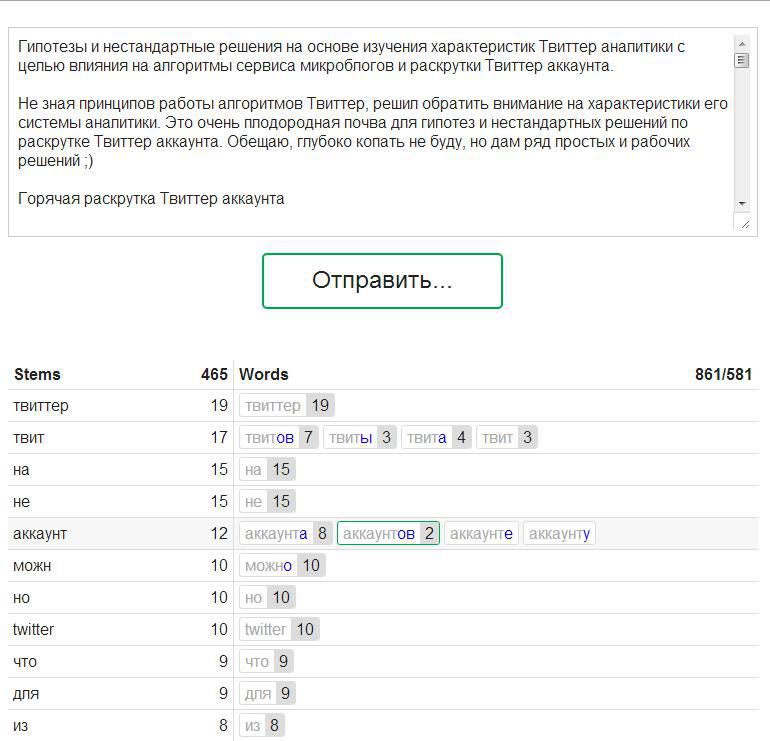Click the stem cell для
Image resolution: width=770 pixels, height=741 pixels.
(26, 693)
